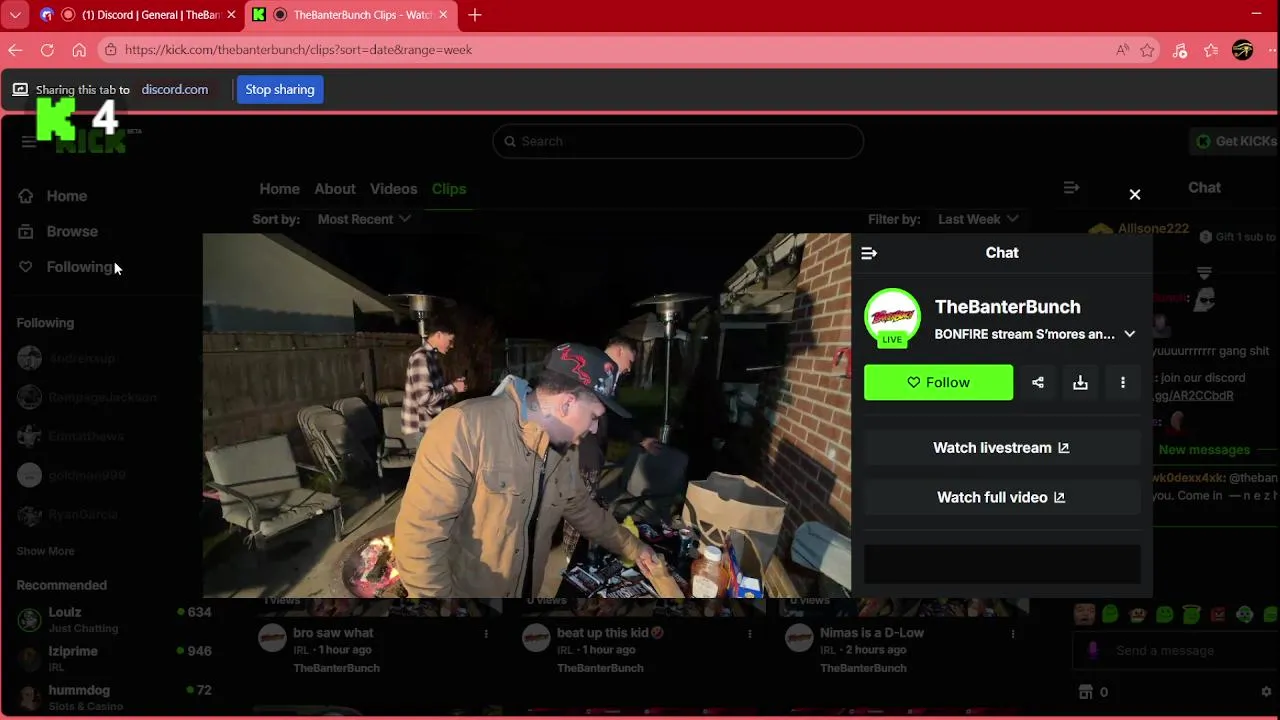Minimize the browser window
The image size is (1280, 720).
click(x=1257, y=14)
